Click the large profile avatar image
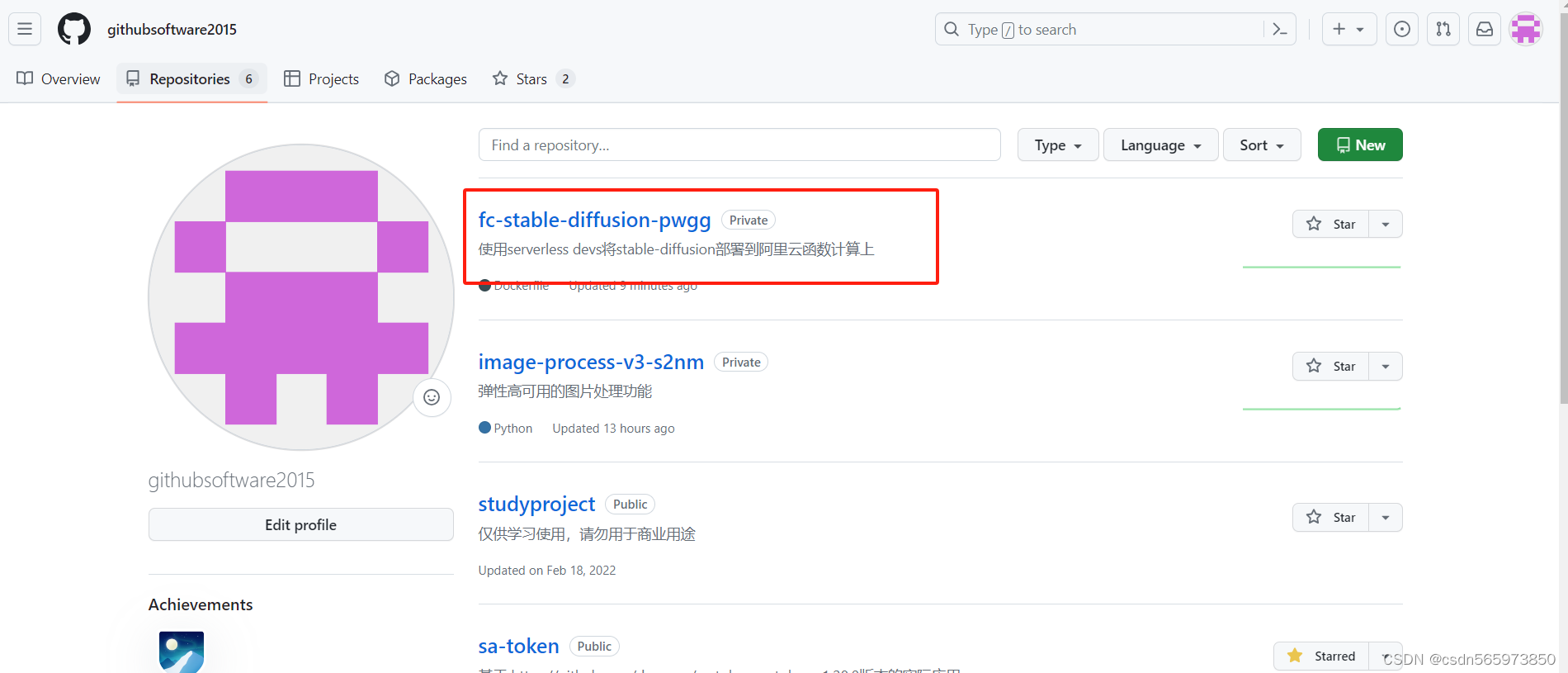Screen dimensions: 1568x673 pyautogui.click(x=301, y=297)
